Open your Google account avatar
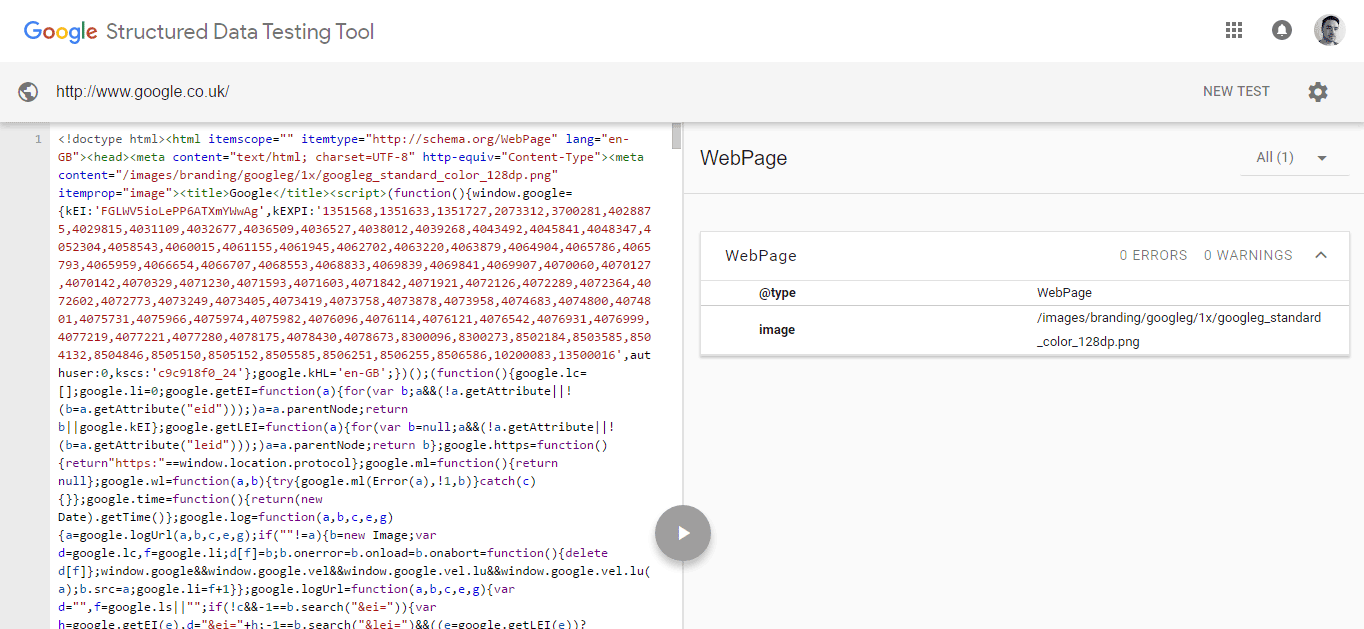 1330,30
